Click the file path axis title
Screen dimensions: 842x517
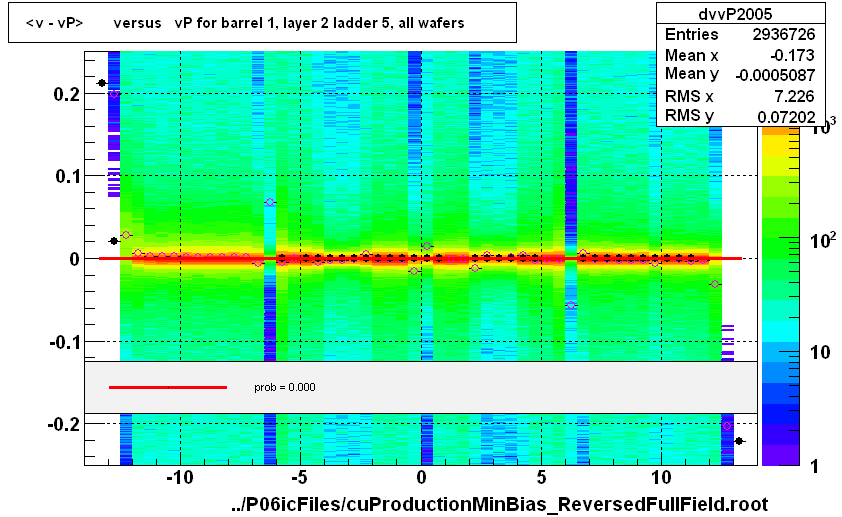pyautogui.click(x=499, y=505)
